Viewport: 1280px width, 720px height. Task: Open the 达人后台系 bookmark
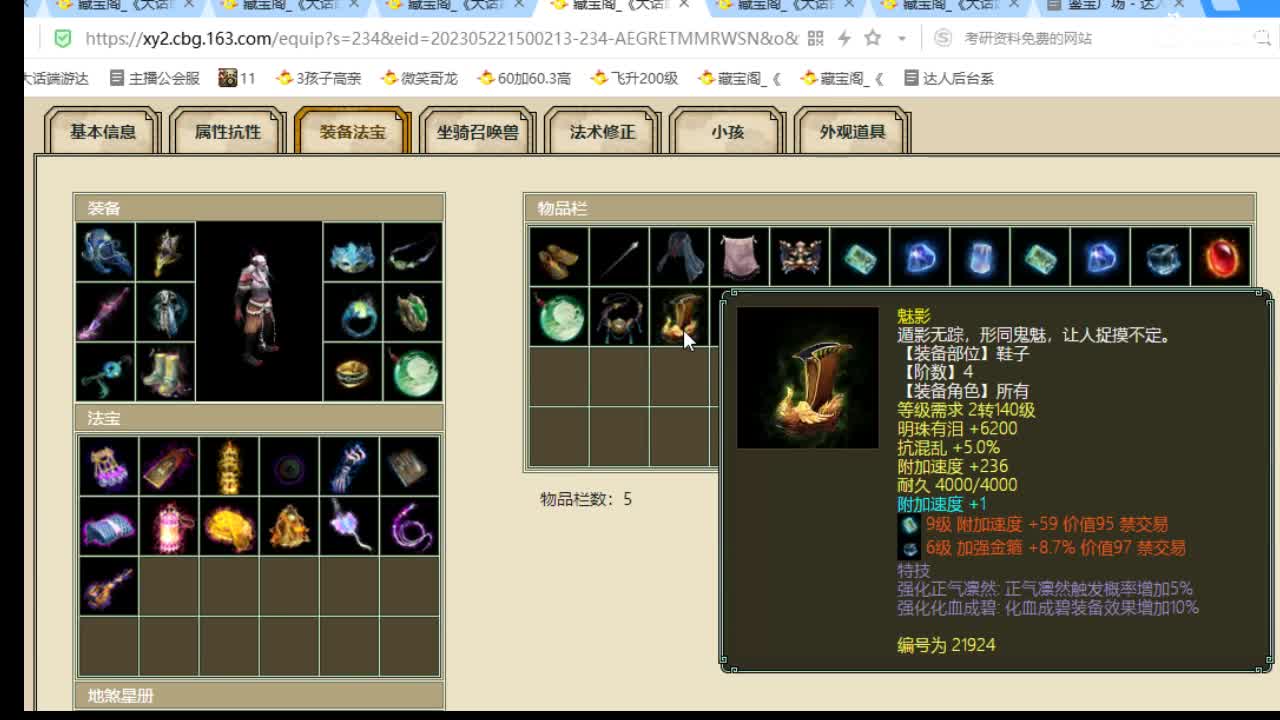point(948,78)
